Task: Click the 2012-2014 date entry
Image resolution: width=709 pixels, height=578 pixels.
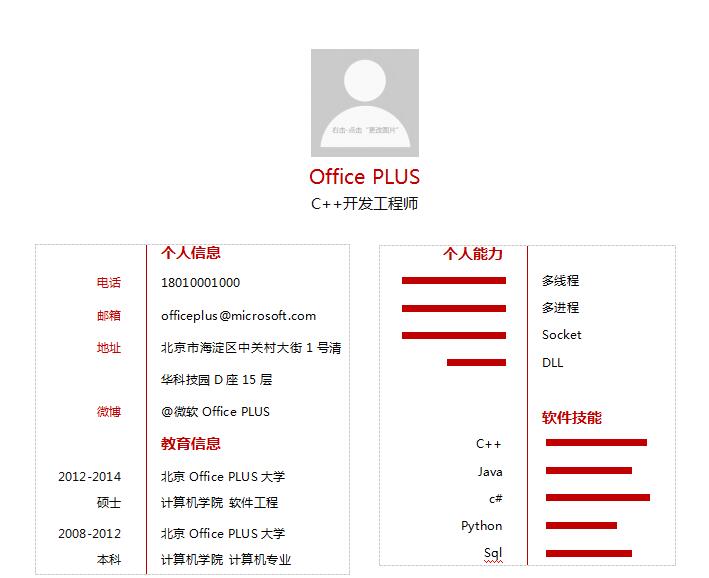Action: (x=89, y=477)
